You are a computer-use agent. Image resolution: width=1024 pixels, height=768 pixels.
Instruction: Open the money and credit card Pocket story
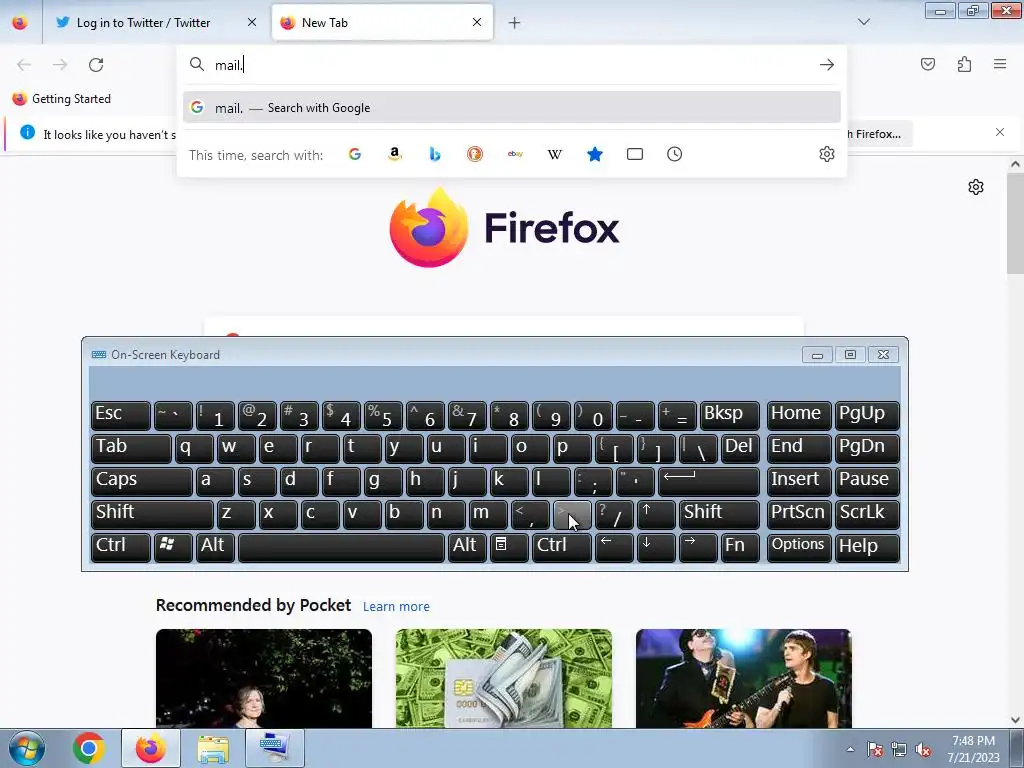click(x=504, y=679)
